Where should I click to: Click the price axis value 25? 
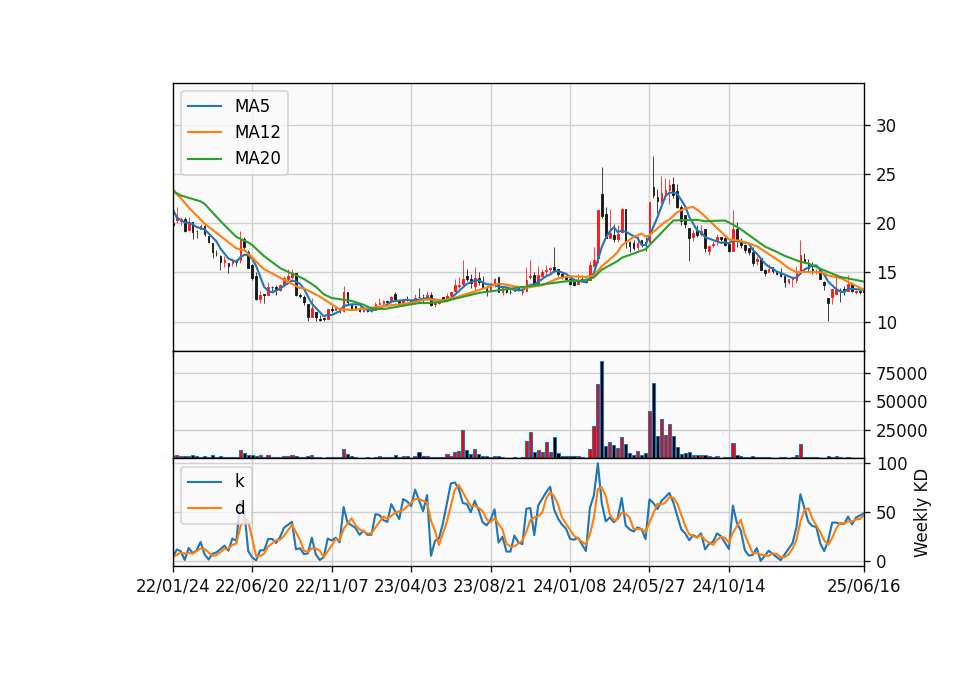[x=886, y=175]
